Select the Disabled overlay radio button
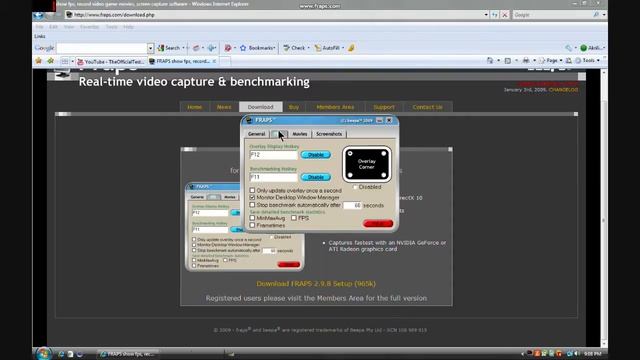This screenshot has width=640, height=360. click(355, 187)
